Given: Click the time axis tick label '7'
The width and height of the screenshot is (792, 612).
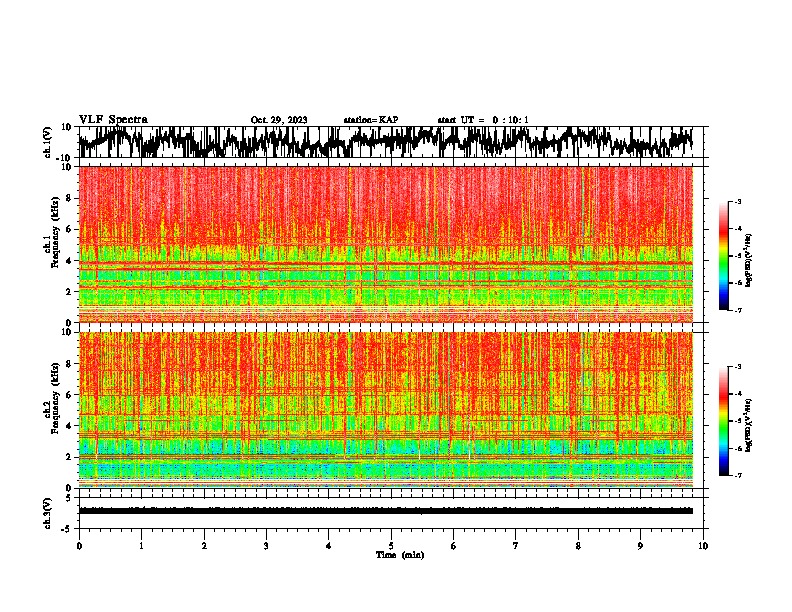Looking at the screenshot, I should point(516,545).
